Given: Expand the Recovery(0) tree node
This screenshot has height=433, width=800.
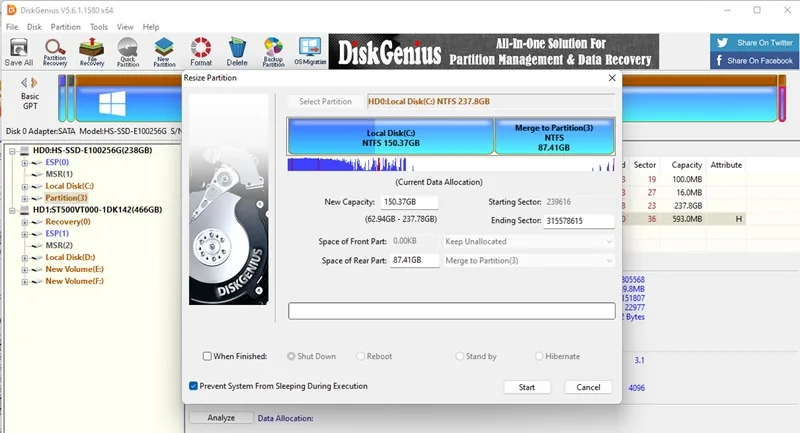Looking at the screenshot, I should click(24, 222).
